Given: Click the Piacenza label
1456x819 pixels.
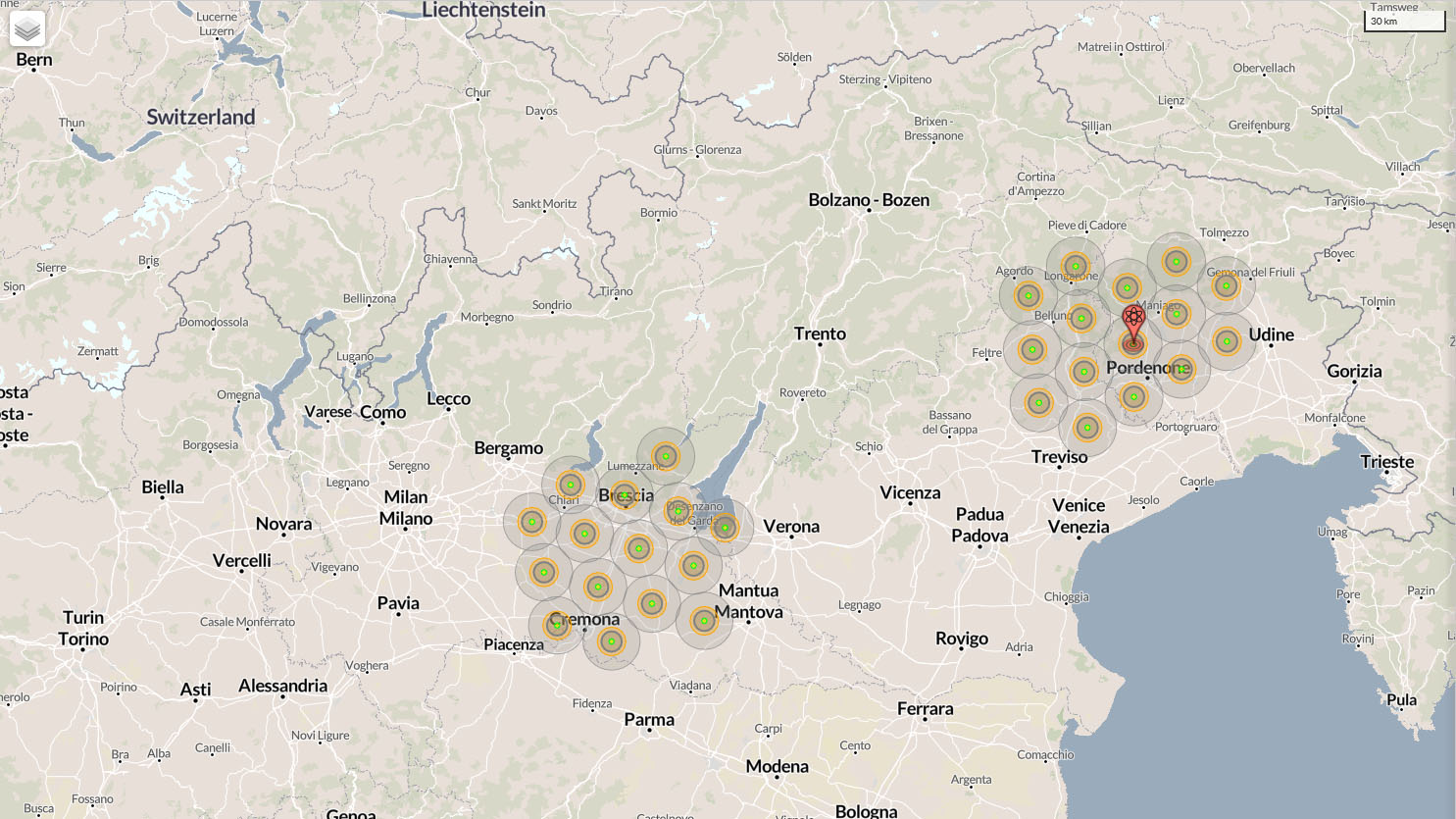Looking at the screenshot, I should (514, 644).
